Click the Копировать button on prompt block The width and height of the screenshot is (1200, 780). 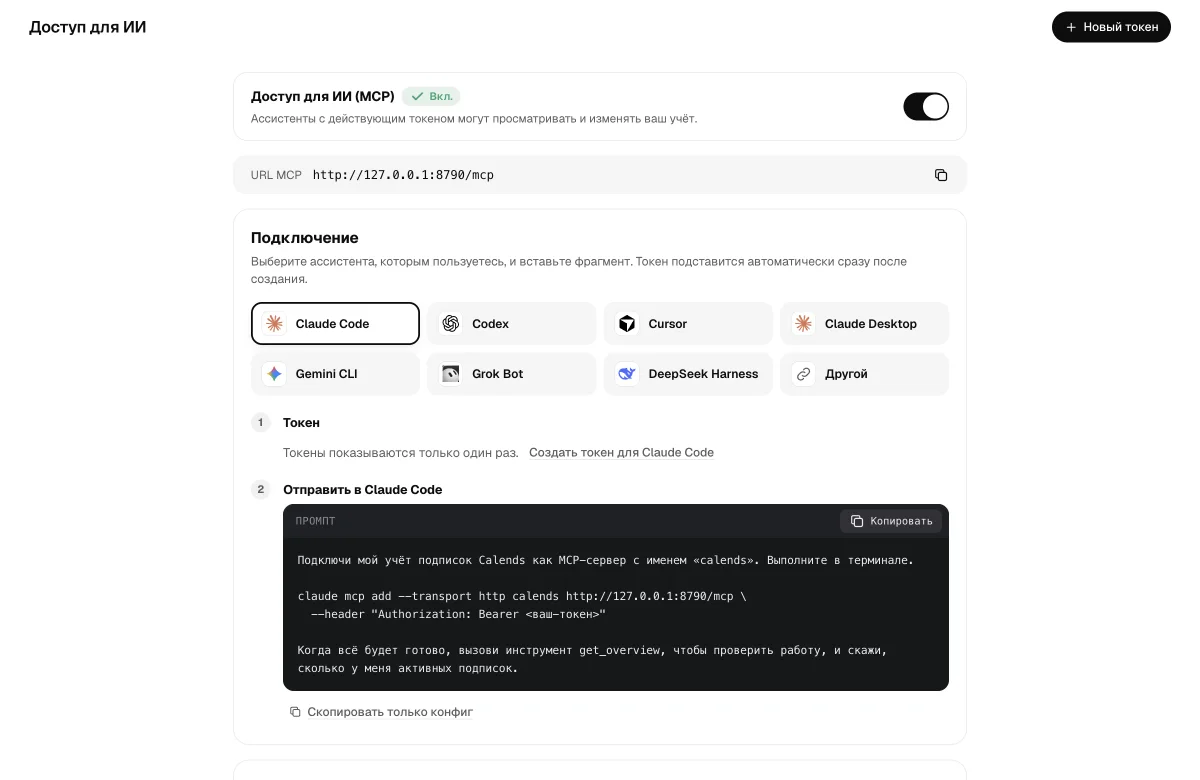tap(891, 521)
